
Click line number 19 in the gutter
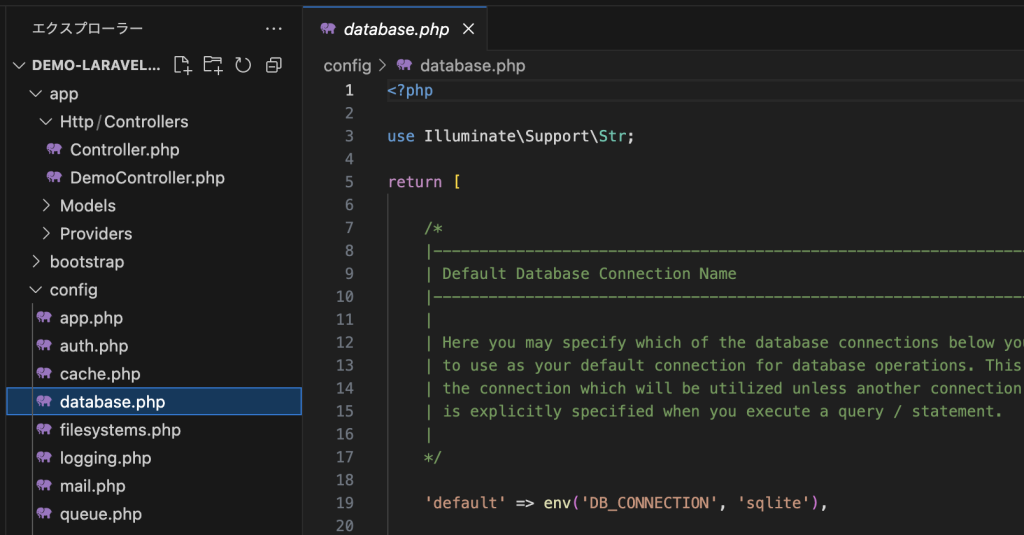coord(344,503)
